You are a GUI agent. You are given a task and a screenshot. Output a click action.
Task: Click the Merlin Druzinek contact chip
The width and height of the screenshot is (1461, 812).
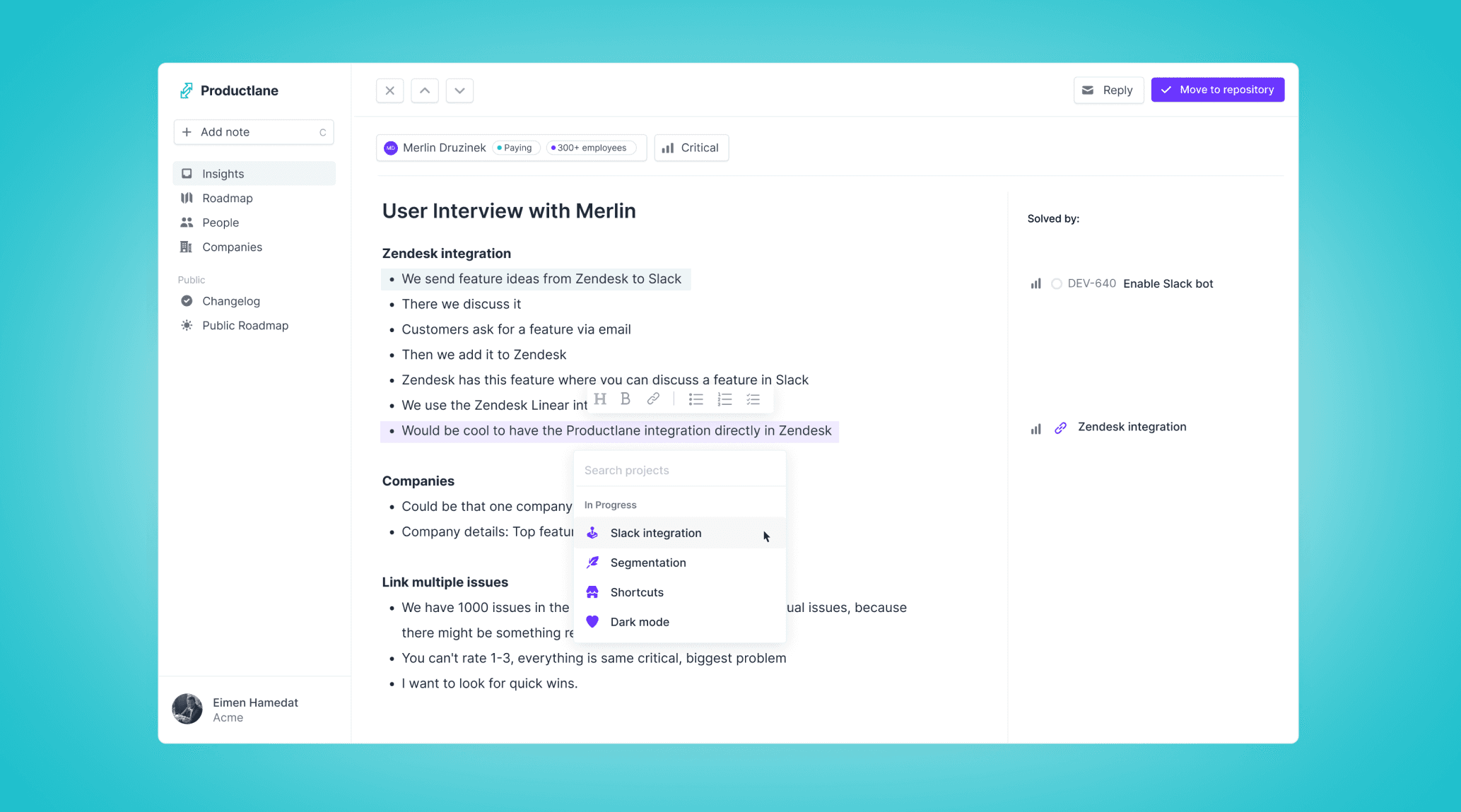tap(511, 148)
